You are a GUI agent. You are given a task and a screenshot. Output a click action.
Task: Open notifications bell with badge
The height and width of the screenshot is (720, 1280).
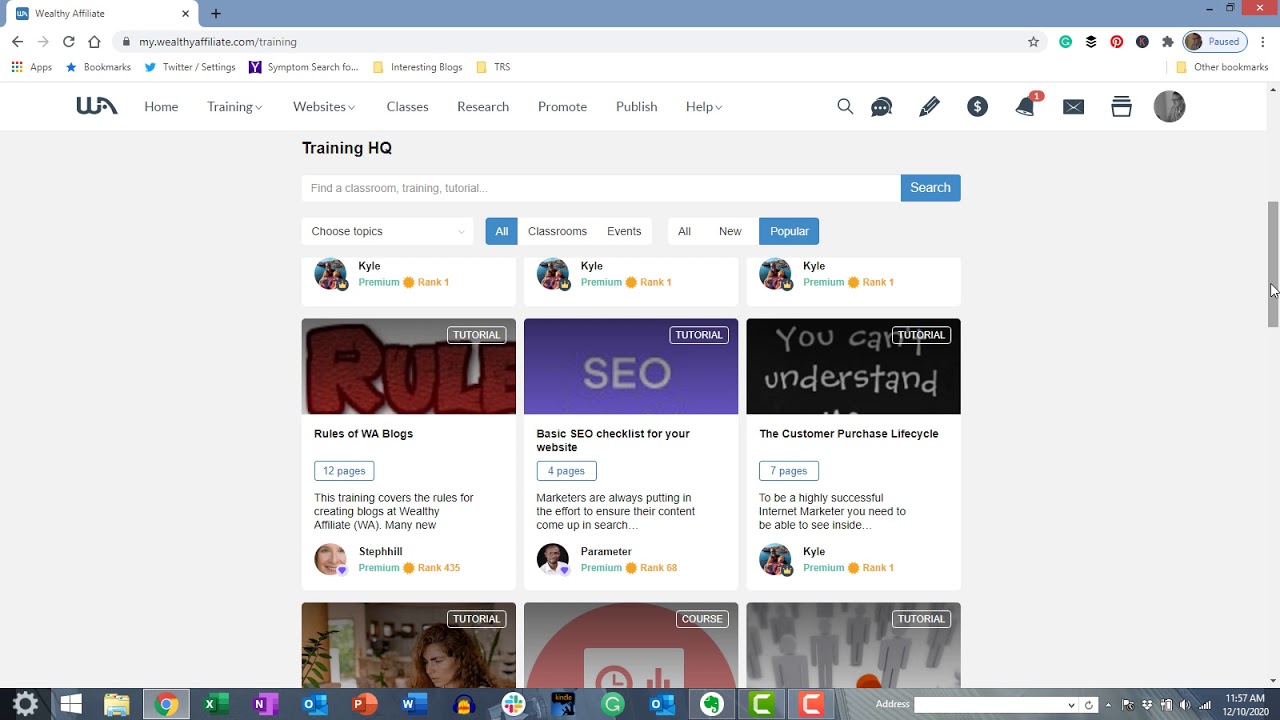[x=1027, y=105]
